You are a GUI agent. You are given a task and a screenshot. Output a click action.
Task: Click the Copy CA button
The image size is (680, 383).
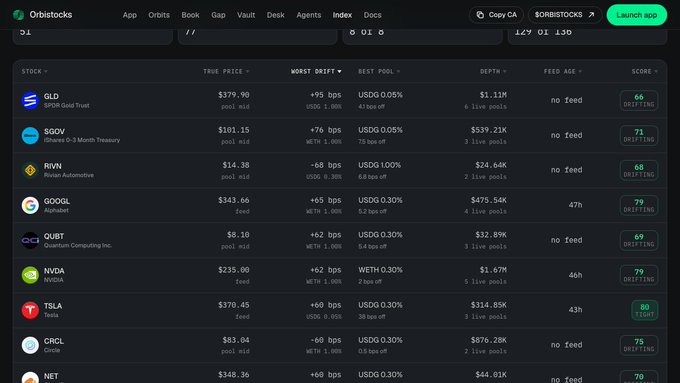coord(496,15)
